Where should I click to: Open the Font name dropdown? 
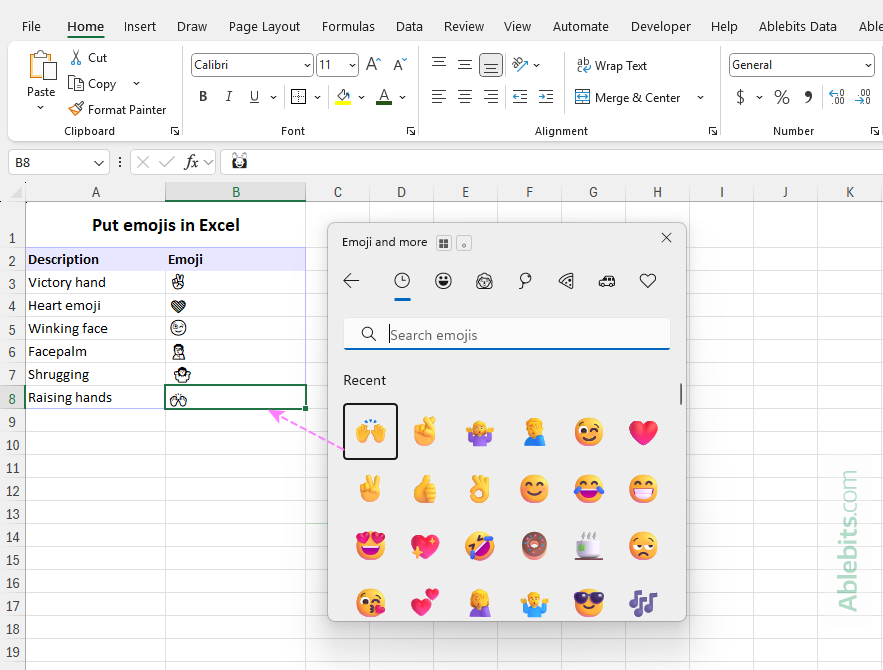[306, 64]
